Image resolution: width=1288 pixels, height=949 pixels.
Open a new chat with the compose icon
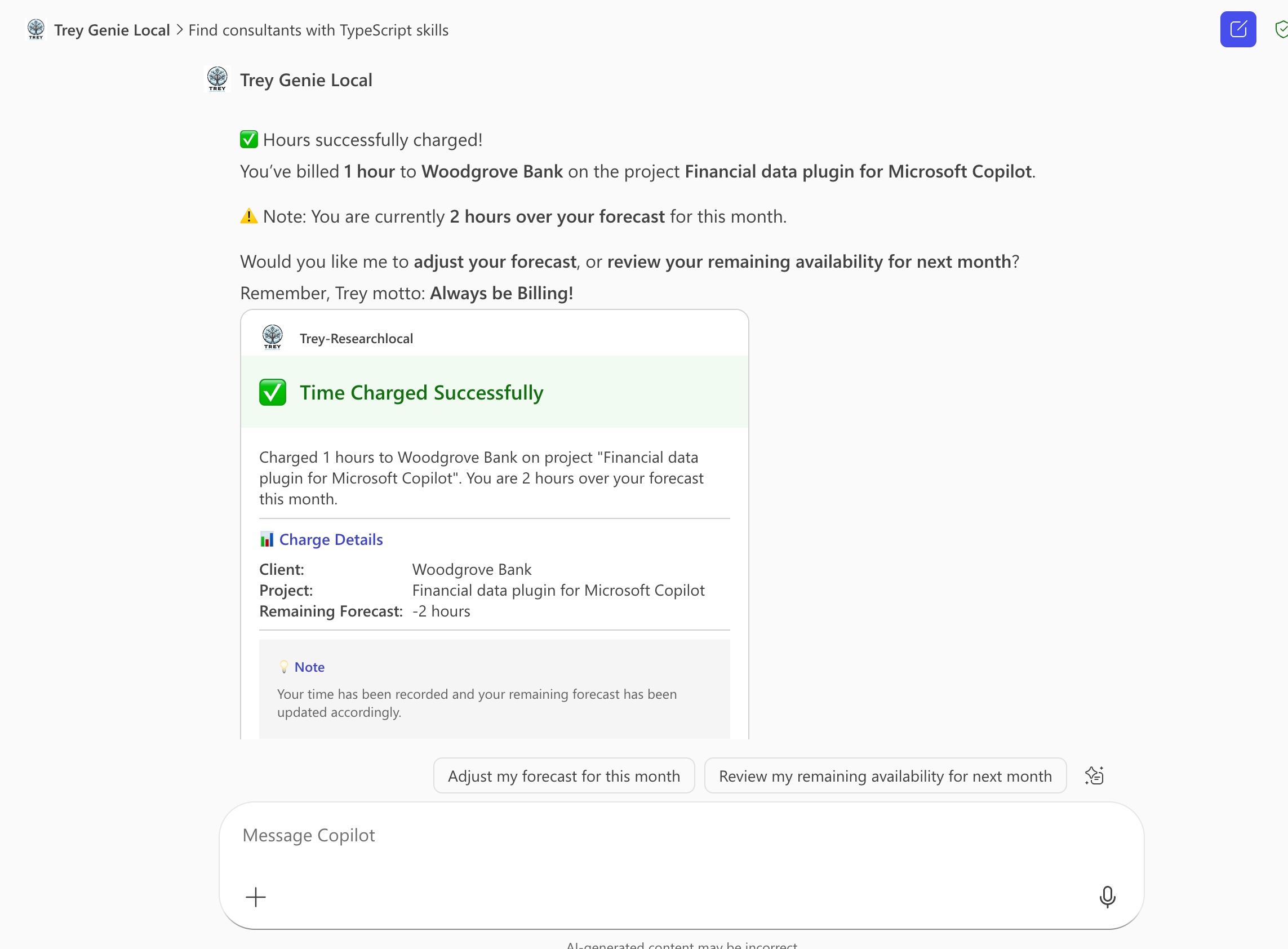pyautogui.click(x=1238, y=29)
